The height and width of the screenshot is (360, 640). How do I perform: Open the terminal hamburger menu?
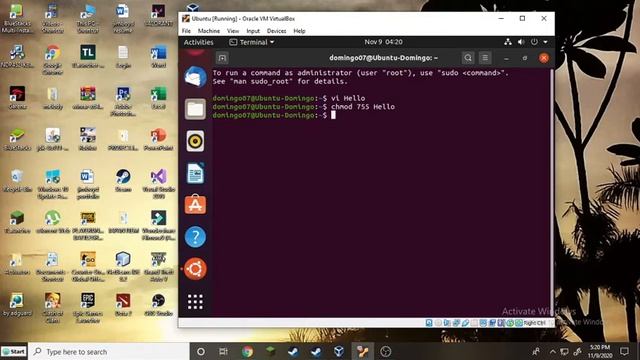tap(485, 58)
